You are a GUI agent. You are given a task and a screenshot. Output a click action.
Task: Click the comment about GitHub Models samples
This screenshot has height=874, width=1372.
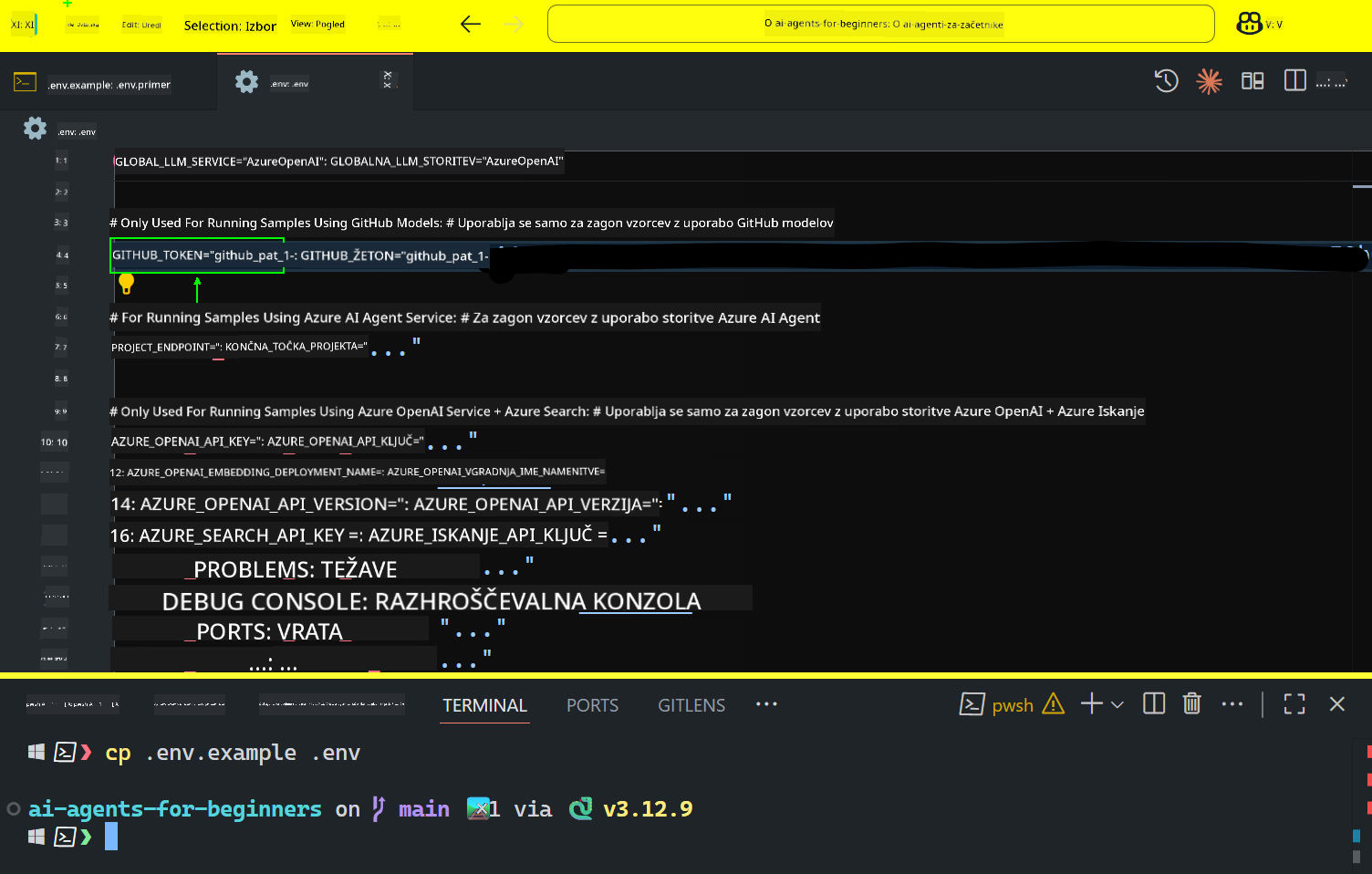471,223
